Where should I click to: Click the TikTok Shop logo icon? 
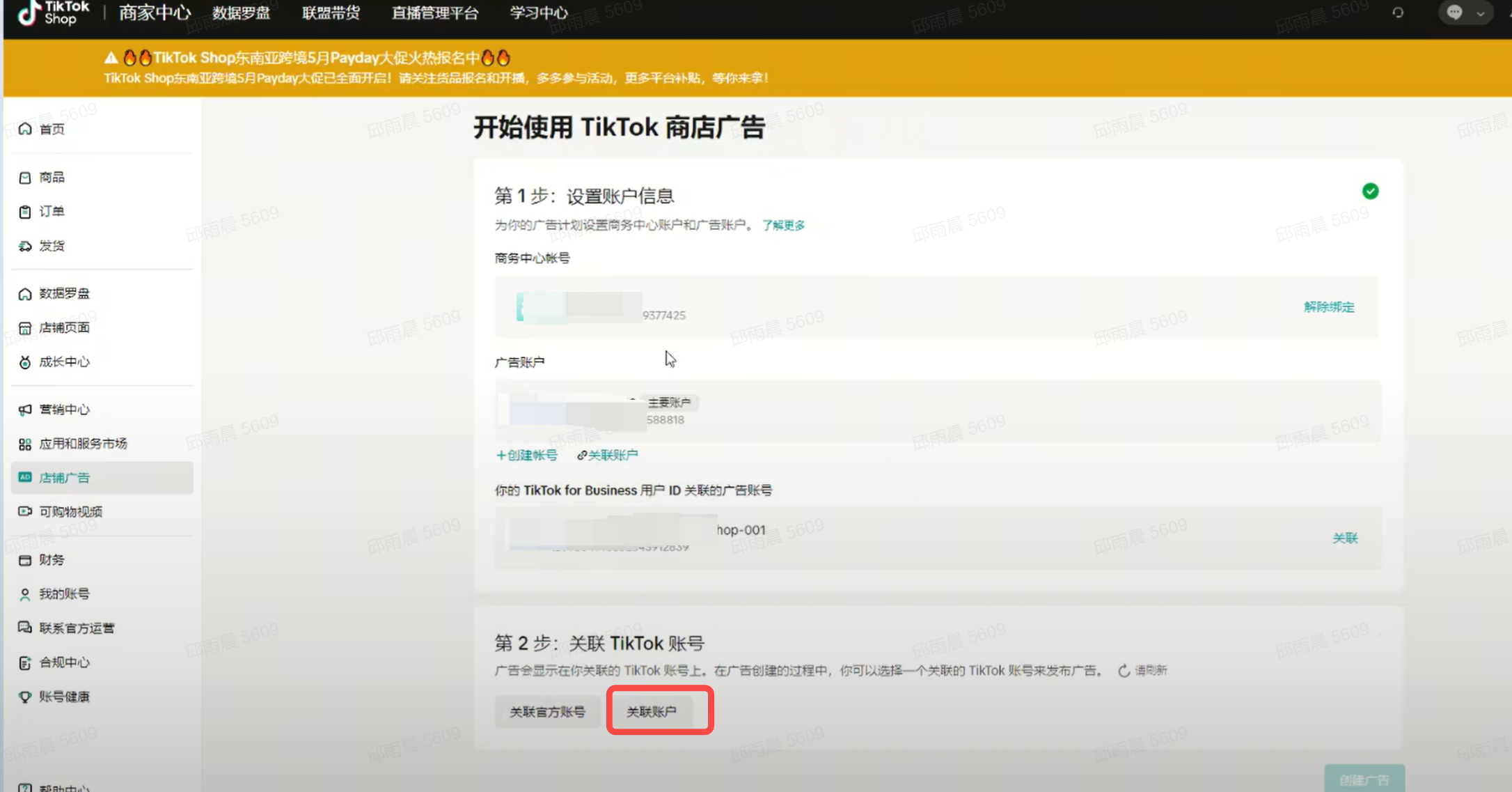click(28, 13)
